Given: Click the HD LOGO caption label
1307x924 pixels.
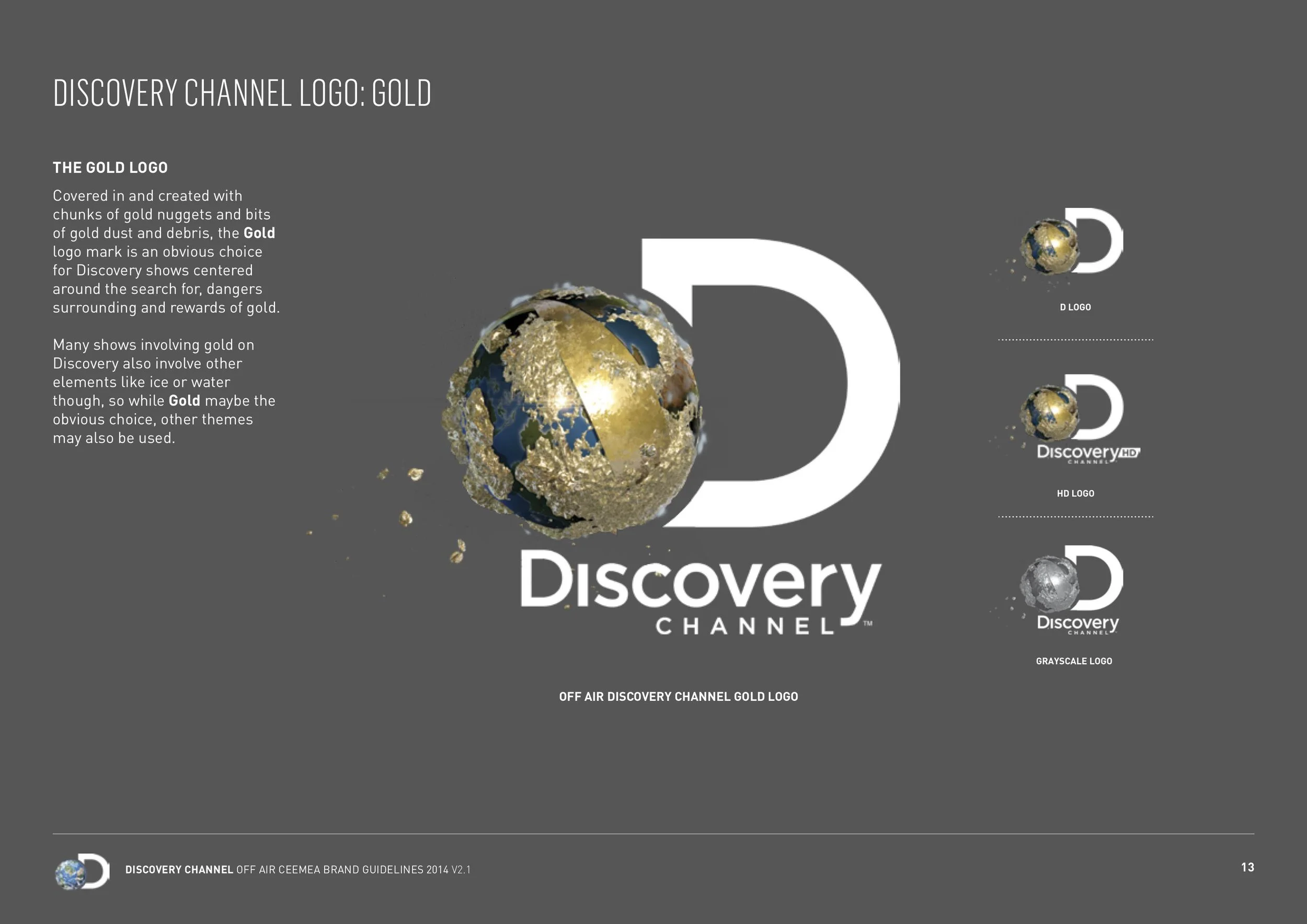Looking at the screenshot, I should [1075, 493].
